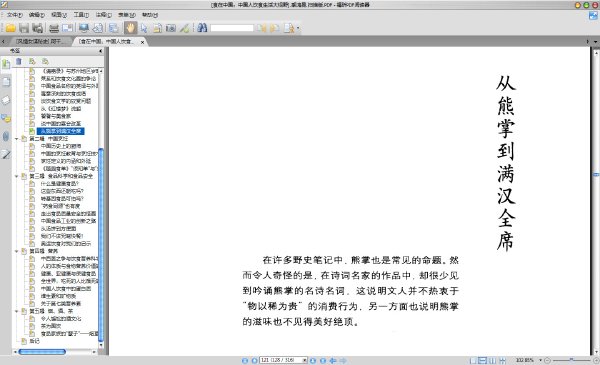Open the 后记 bookmark
This screenshot has height=365, width=600.
tap(34, 341)
